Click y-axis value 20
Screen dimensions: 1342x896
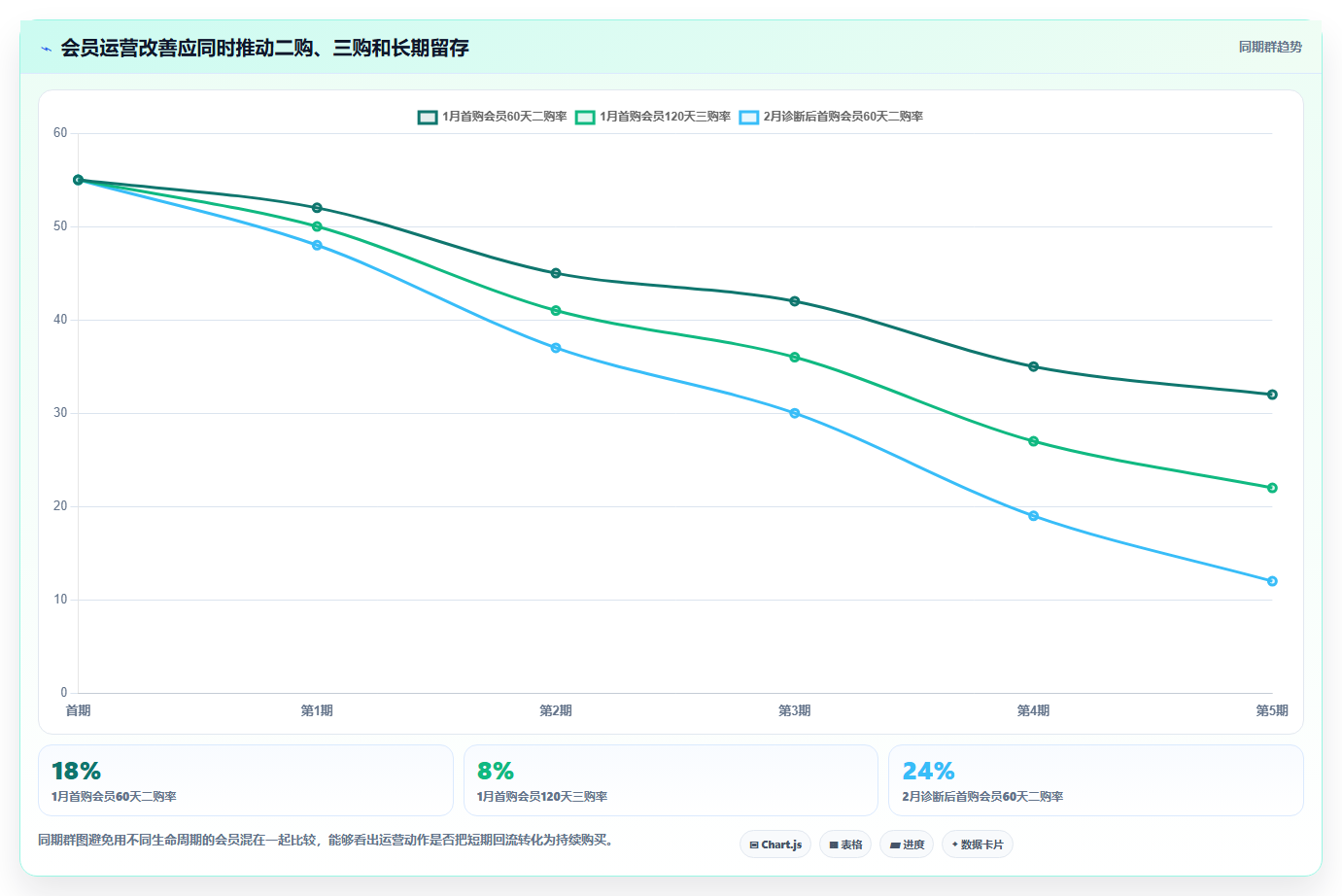(60, 506)
